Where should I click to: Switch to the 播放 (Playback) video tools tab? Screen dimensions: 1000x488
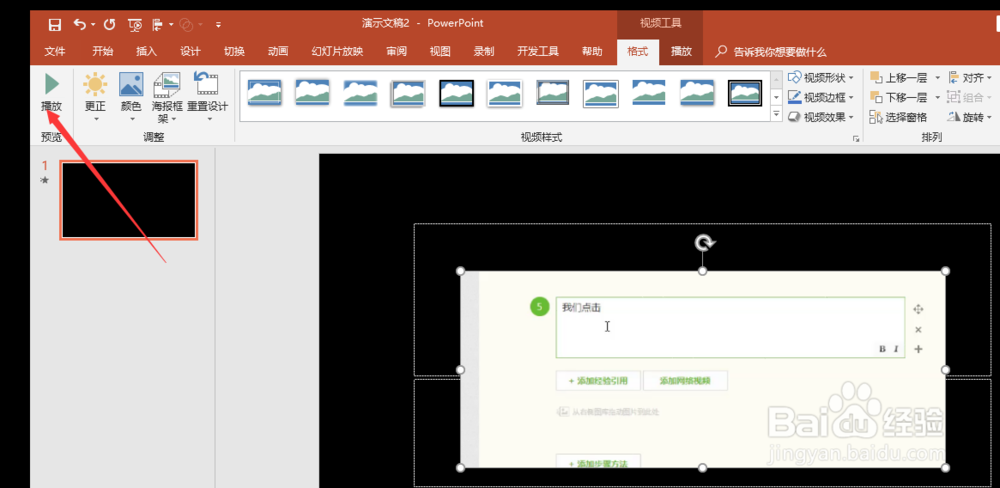point(681,52)
